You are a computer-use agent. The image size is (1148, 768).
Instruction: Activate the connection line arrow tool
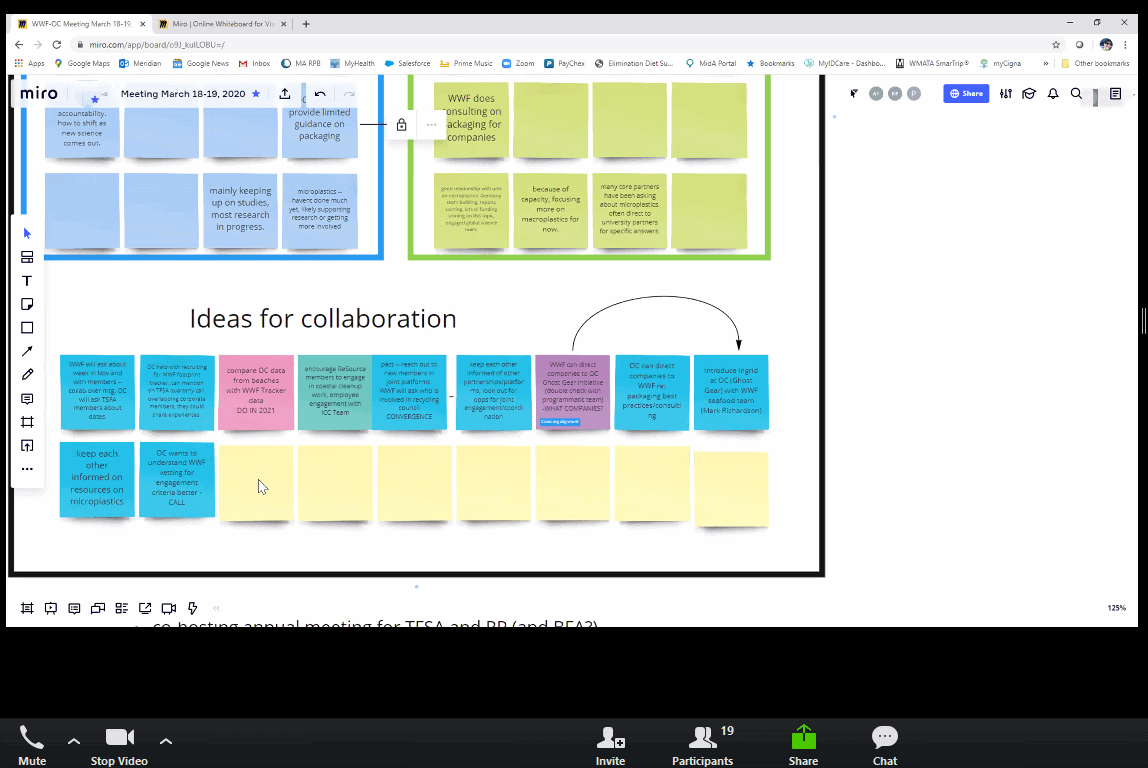[x=27, y=351]
